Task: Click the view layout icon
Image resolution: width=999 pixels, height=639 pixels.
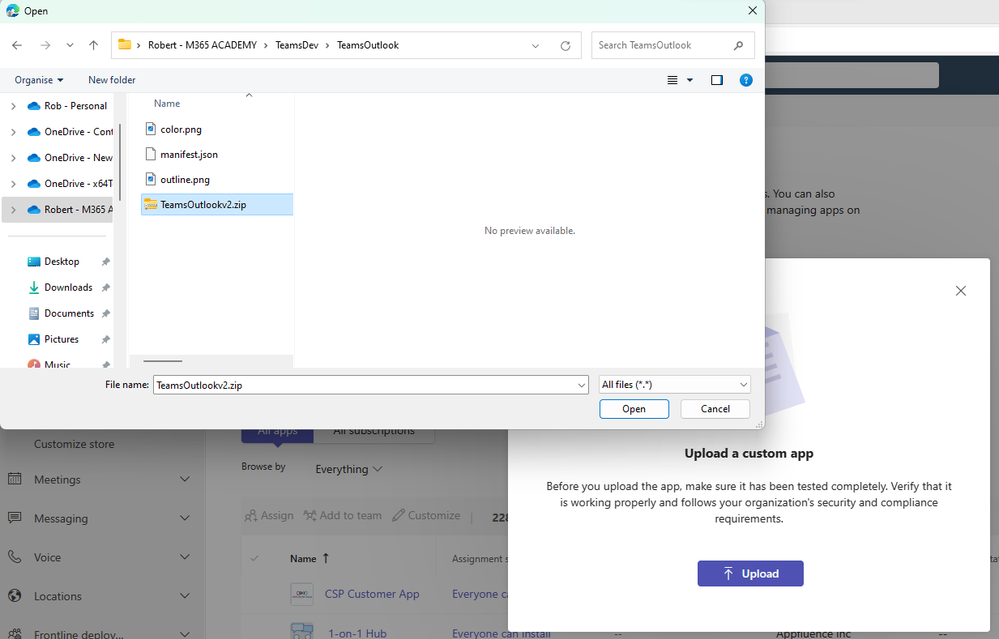Action: coord(672,80)
